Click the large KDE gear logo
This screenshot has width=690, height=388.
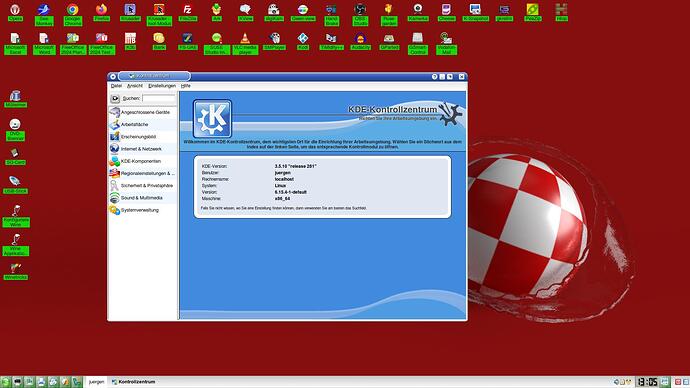[212, 119]
